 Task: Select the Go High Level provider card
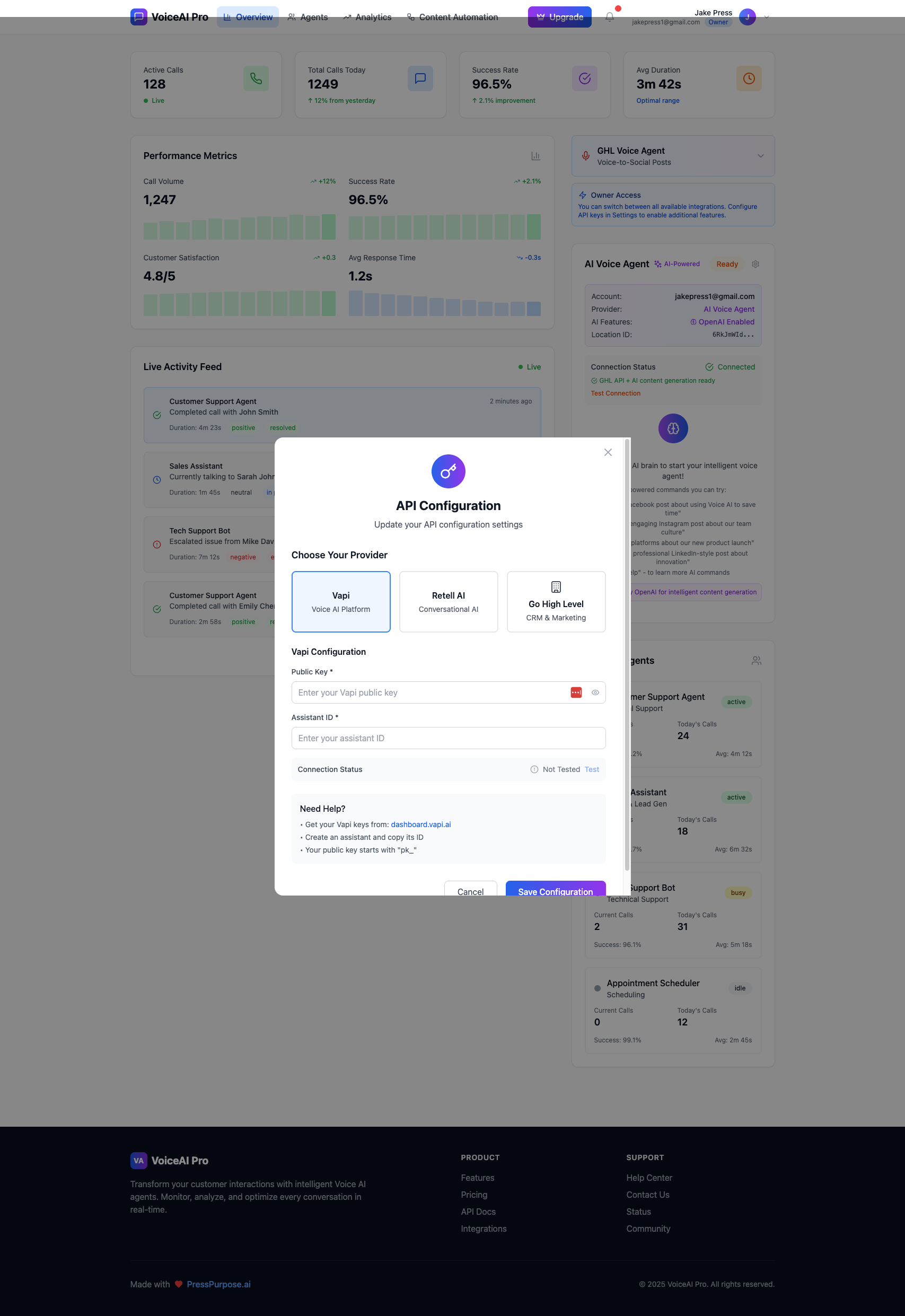[556, 602]
